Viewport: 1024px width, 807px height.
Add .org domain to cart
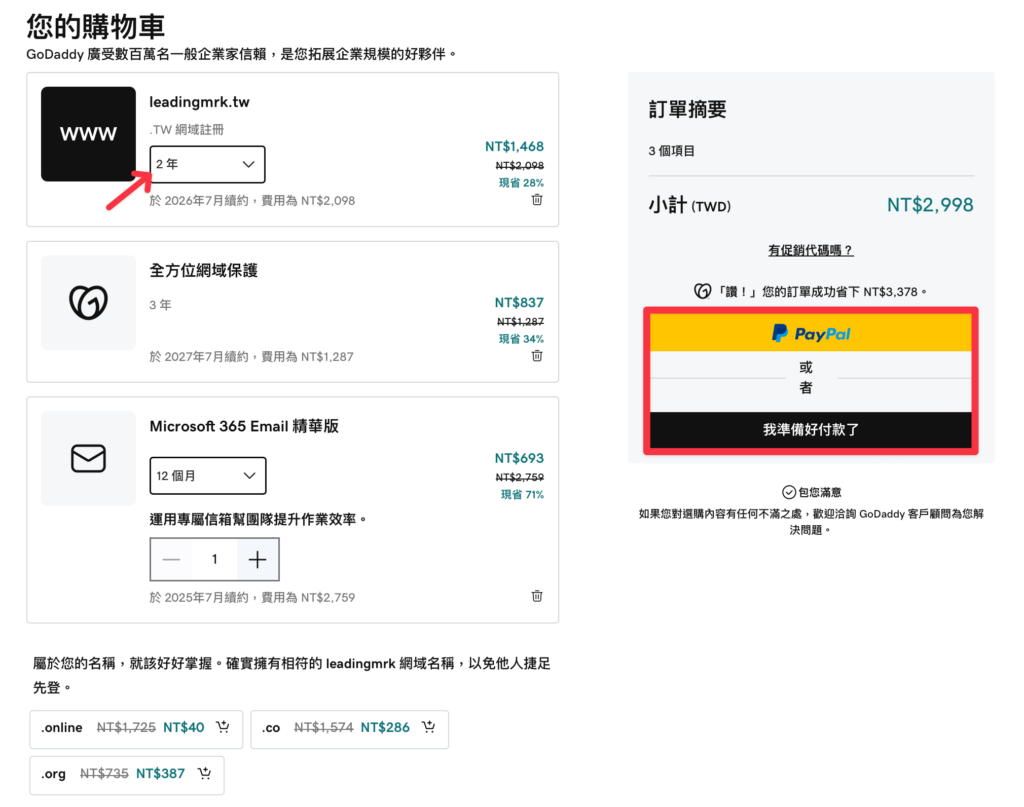[x=204, y=773]
